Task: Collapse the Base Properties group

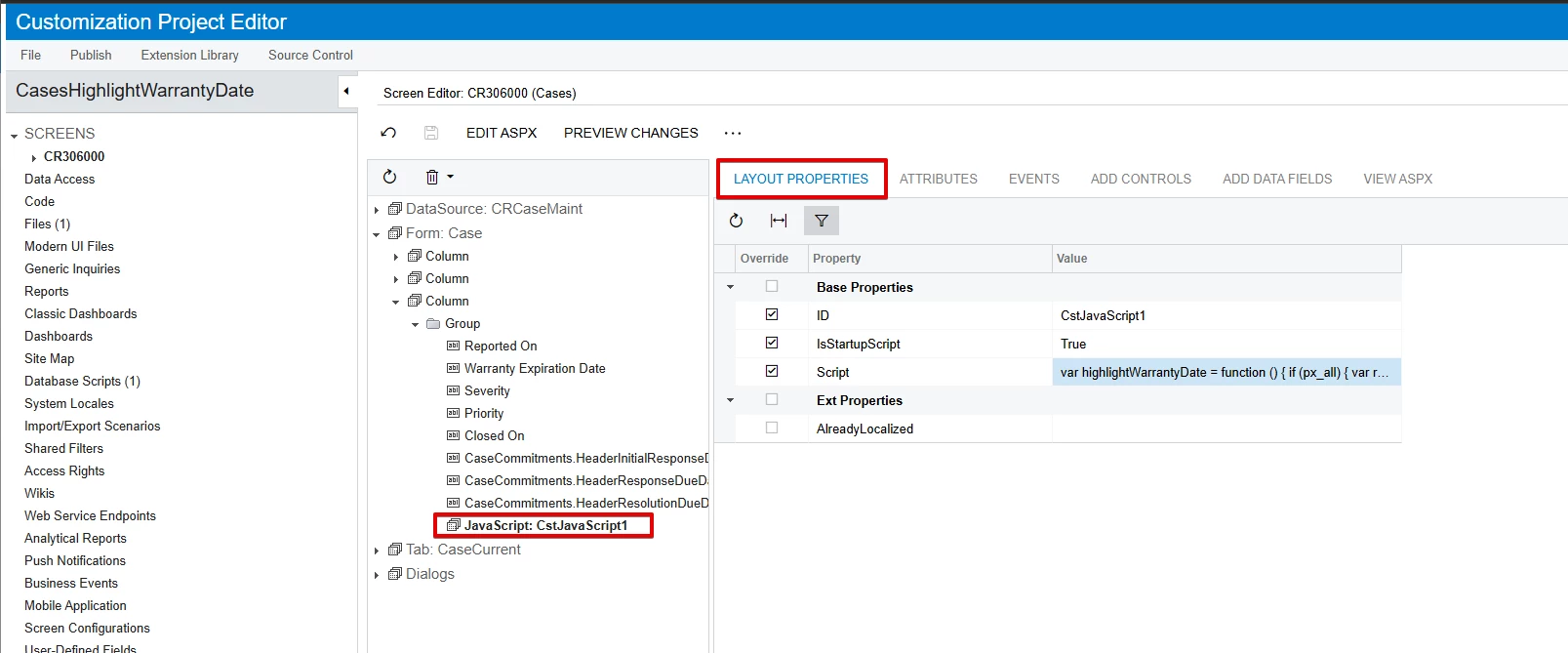Action: pyautogui.click(x=730, y=288)
